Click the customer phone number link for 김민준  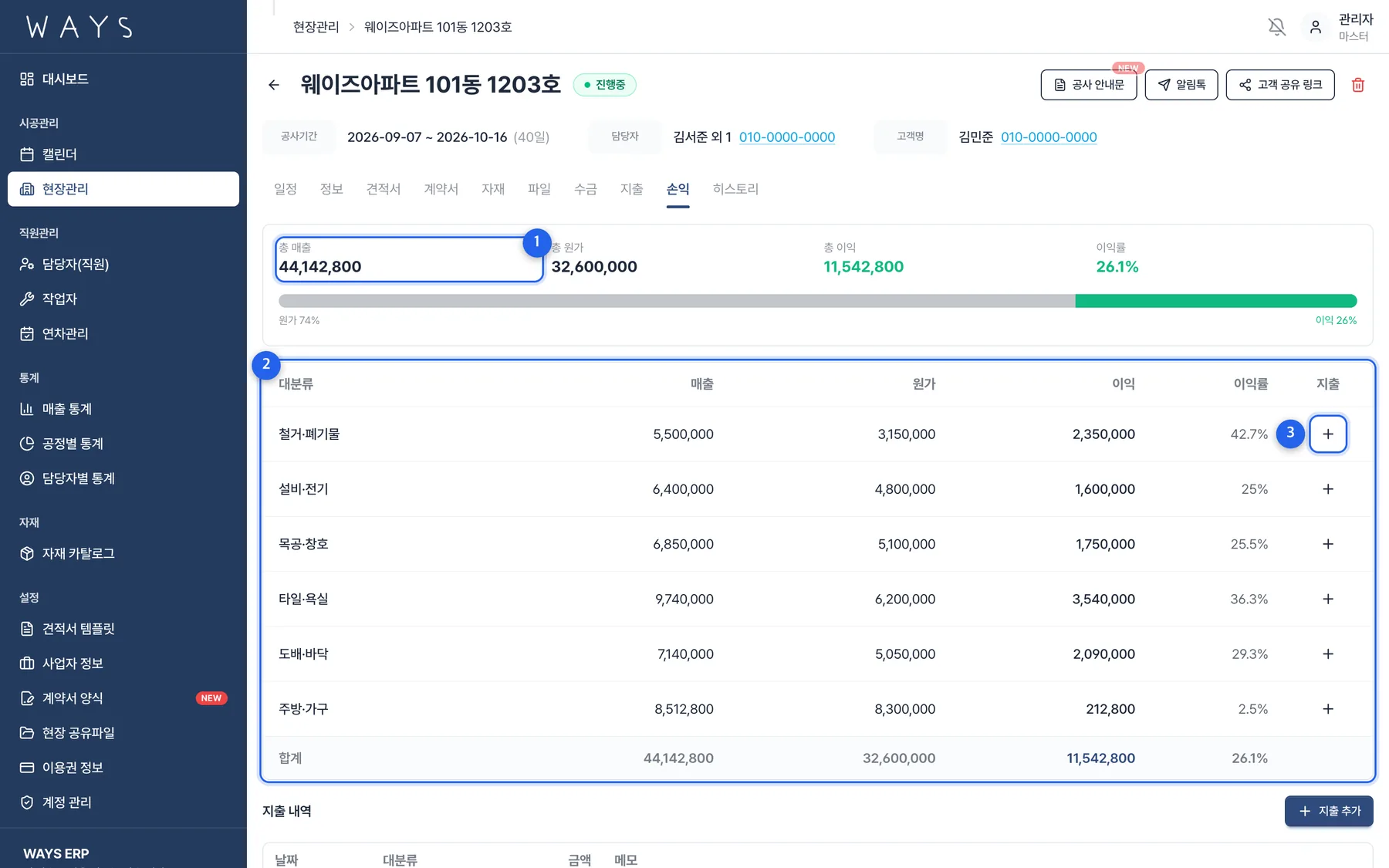(1049, 137)
